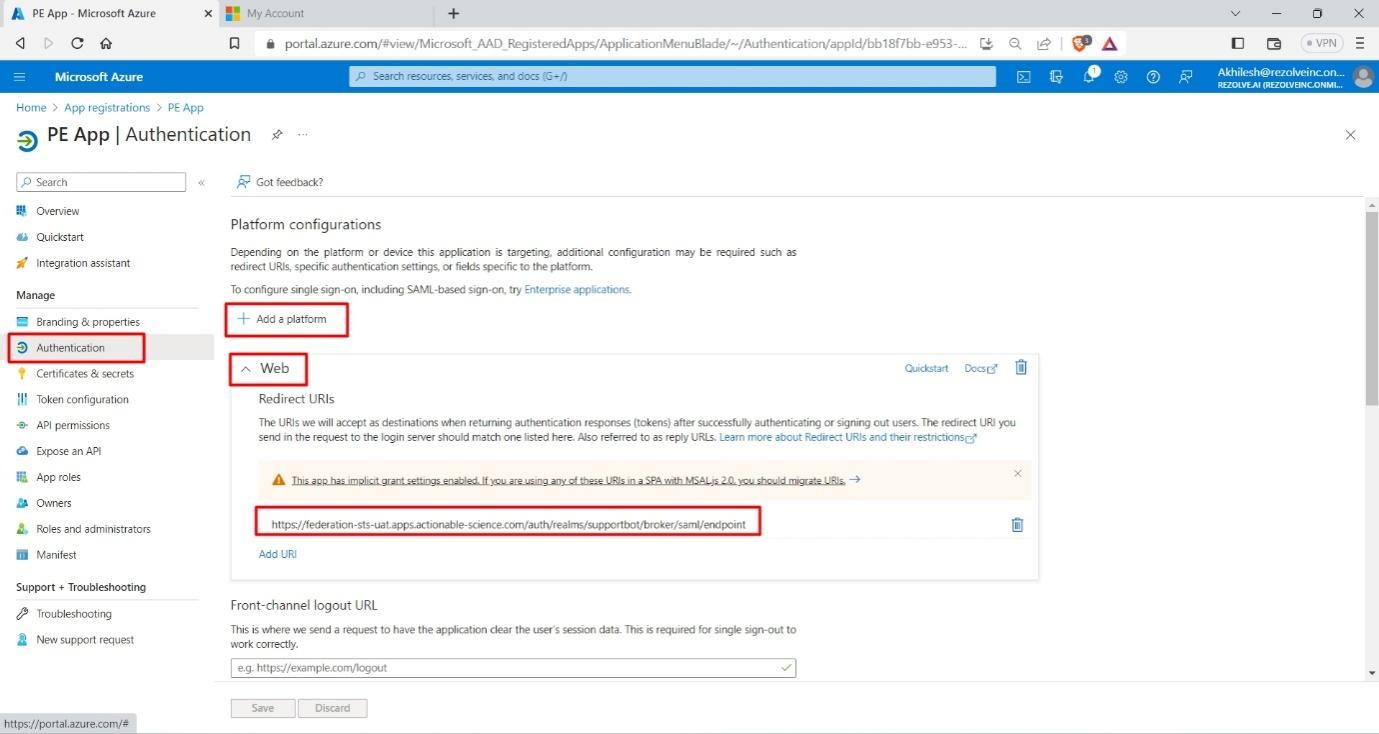This screenshot has height=734, width=1379.
Task: Click the Brave Rewards triangle icon
Action: [1110, 43]
